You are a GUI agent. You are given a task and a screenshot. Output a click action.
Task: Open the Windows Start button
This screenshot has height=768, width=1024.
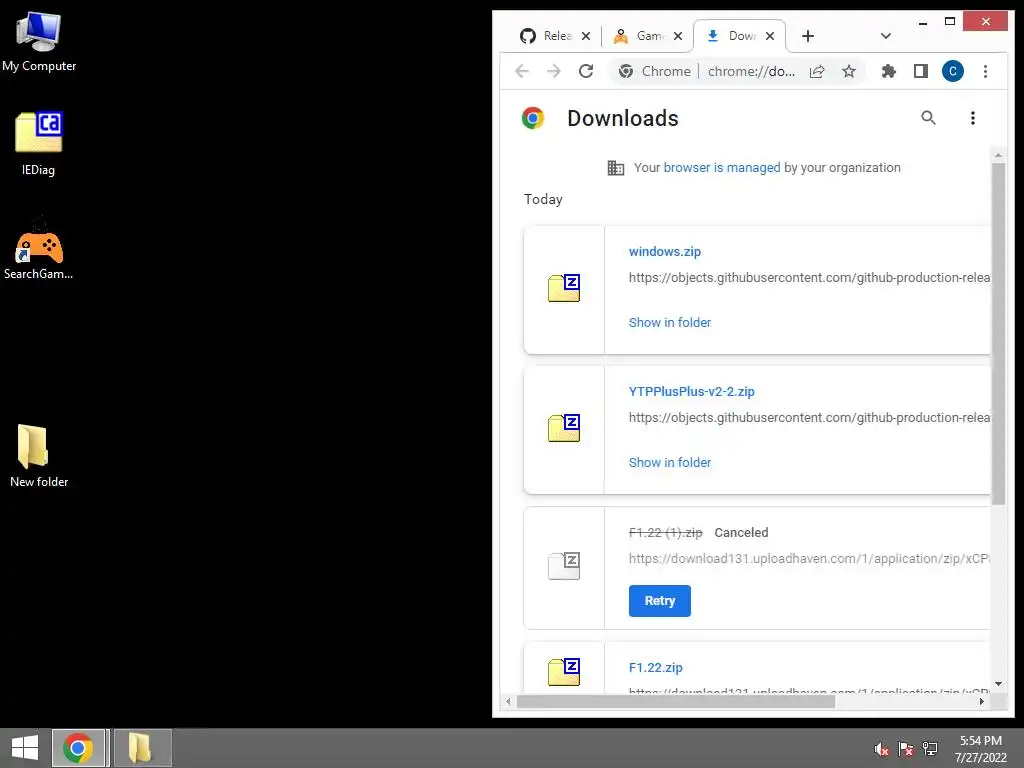point(25,748)
